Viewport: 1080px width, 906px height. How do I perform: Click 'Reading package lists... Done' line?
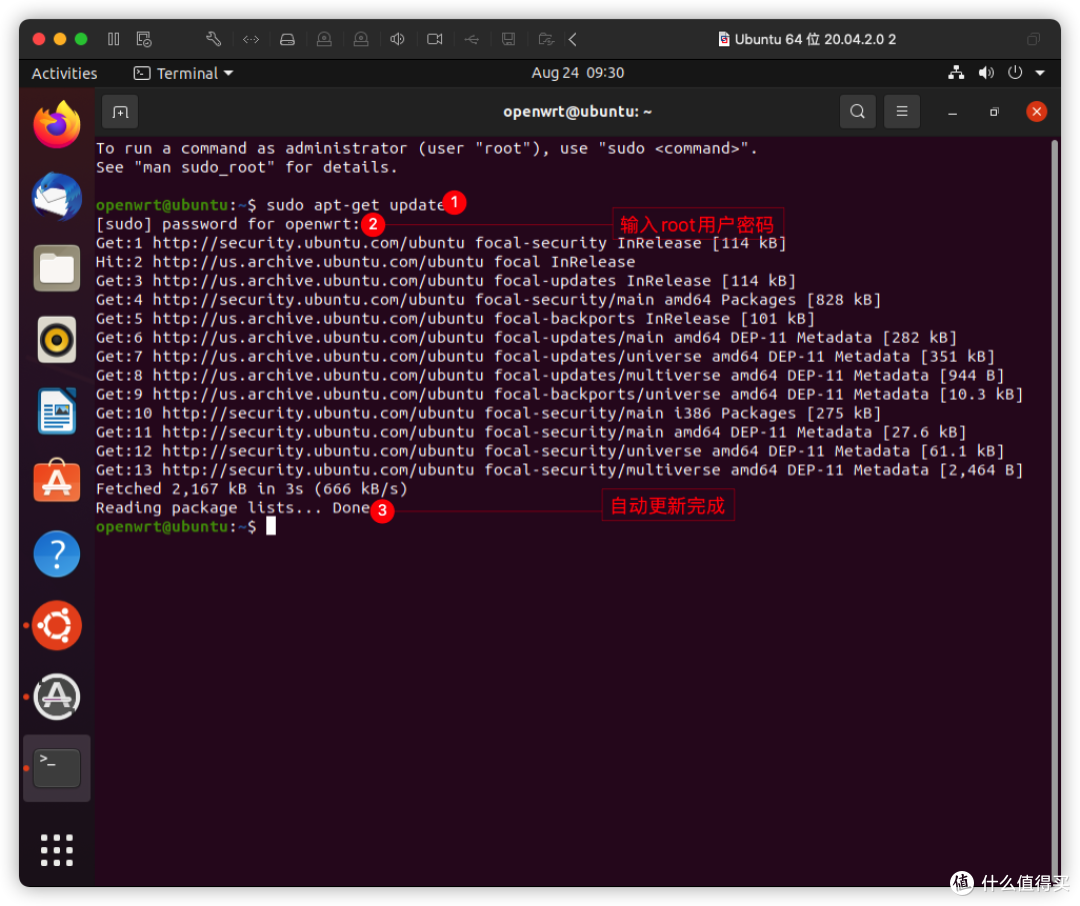click(233, 508)
